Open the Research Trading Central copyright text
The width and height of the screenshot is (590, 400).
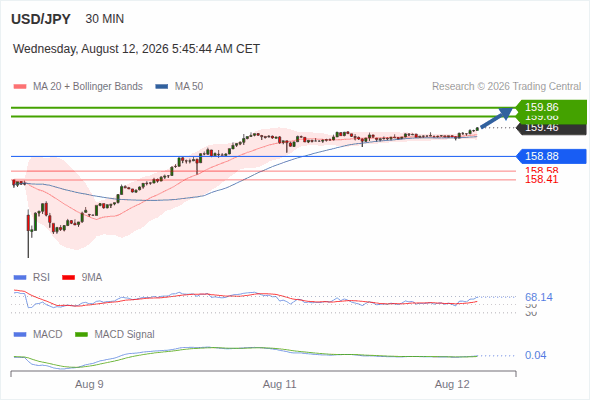pyautogui.click(x=506, y=87)
